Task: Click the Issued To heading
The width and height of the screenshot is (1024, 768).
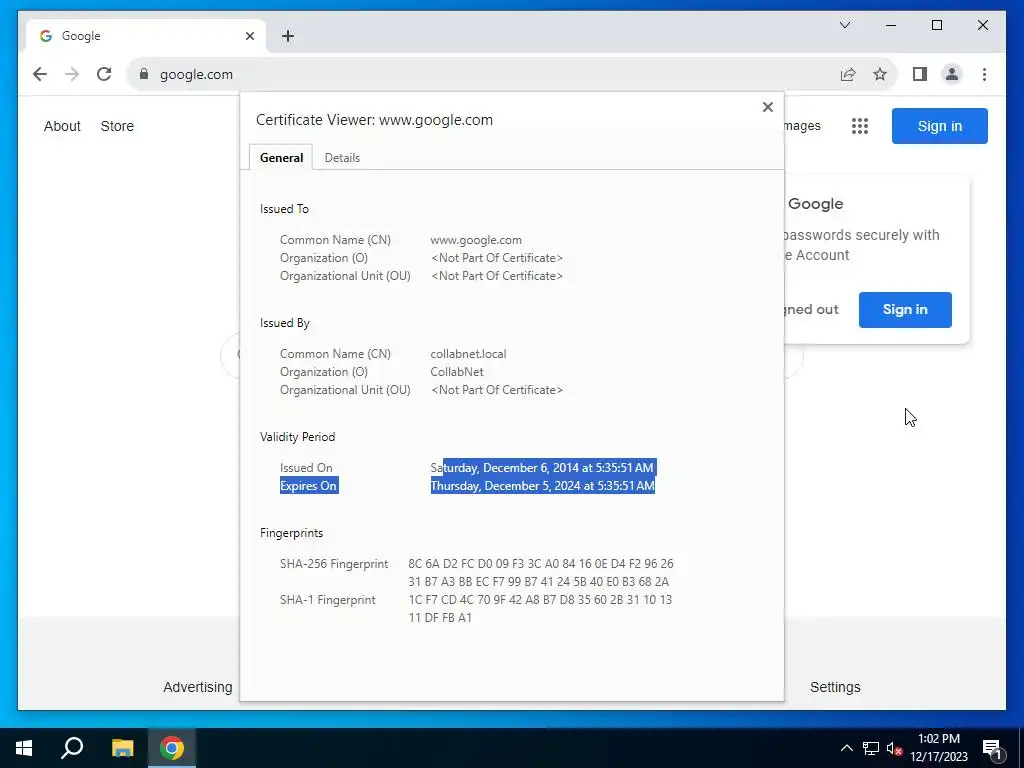Action: (x=284, y=209)
